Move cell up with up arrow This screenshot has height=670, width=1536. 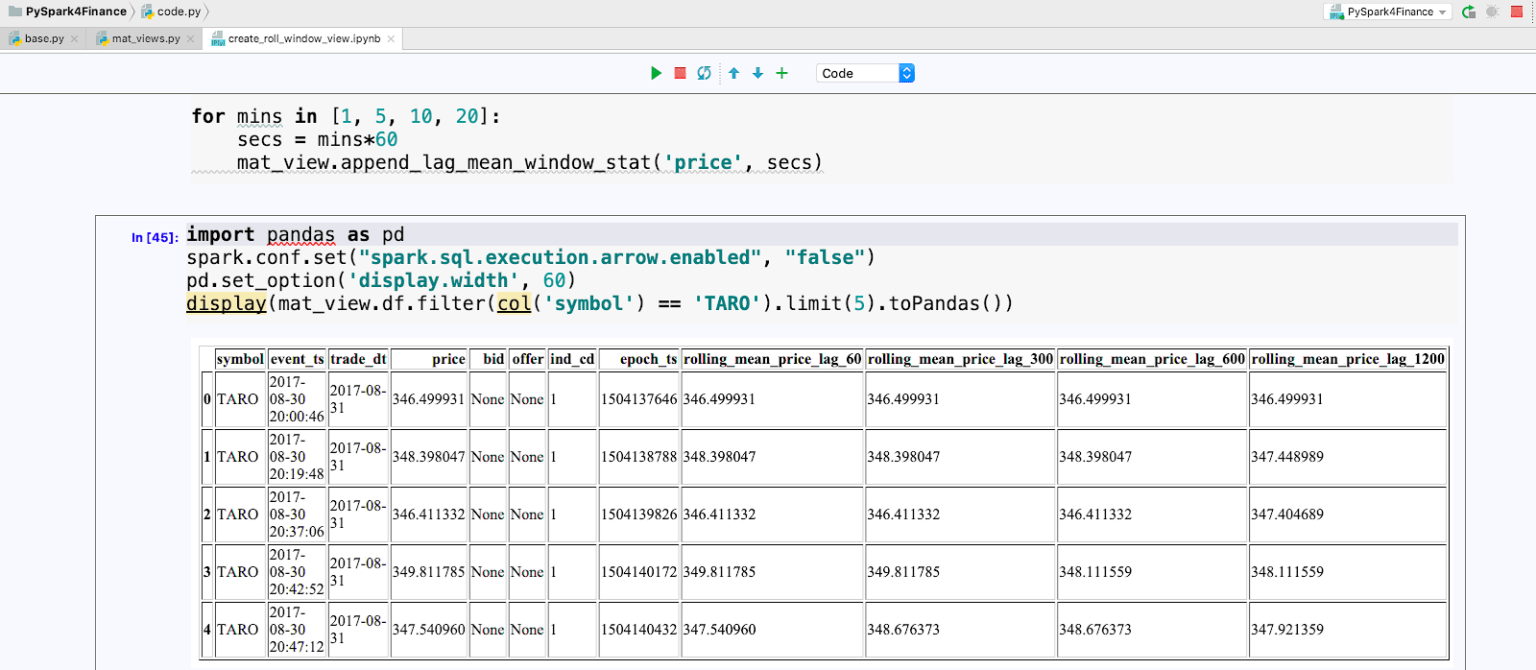point(734,73)
